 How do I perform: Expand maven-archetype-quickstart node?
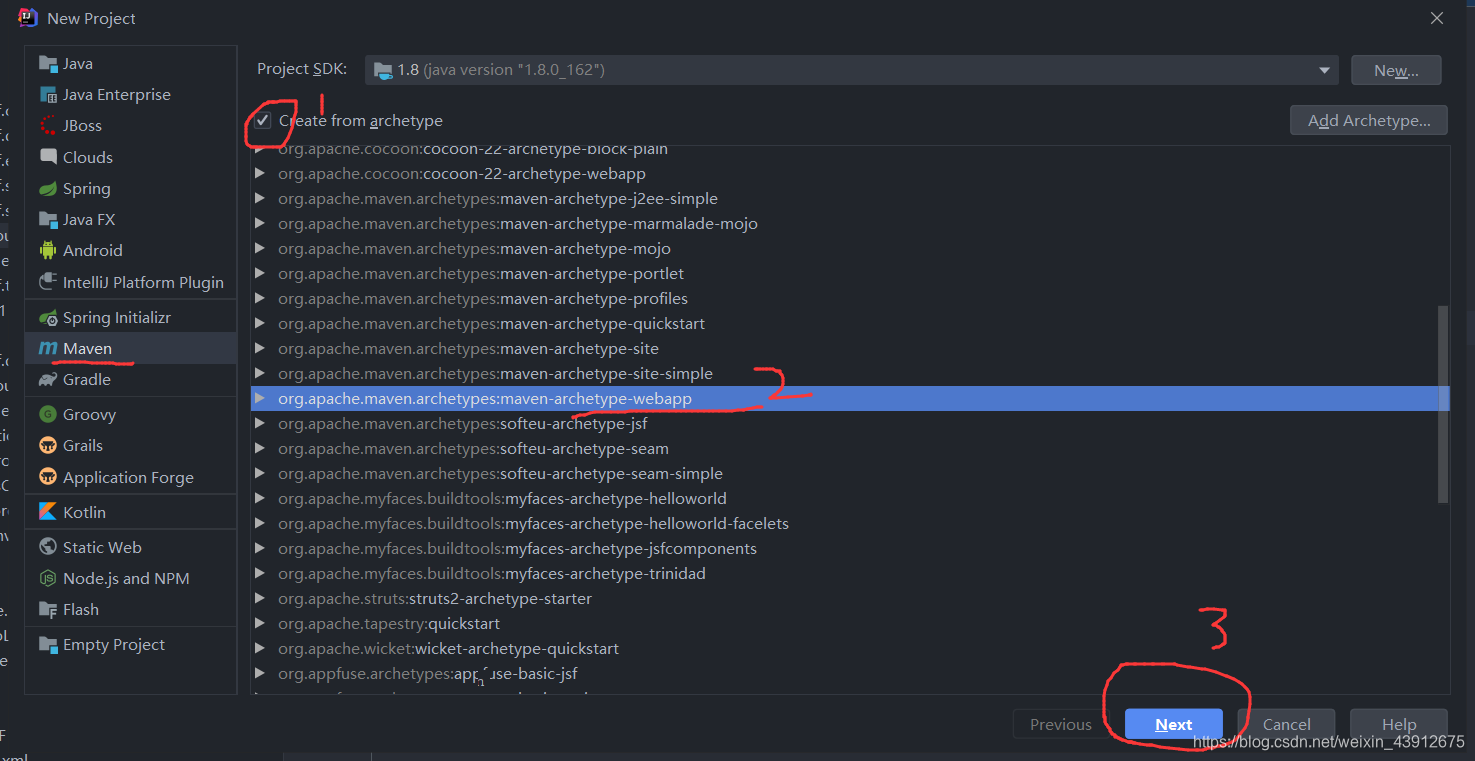click(260, 323)
